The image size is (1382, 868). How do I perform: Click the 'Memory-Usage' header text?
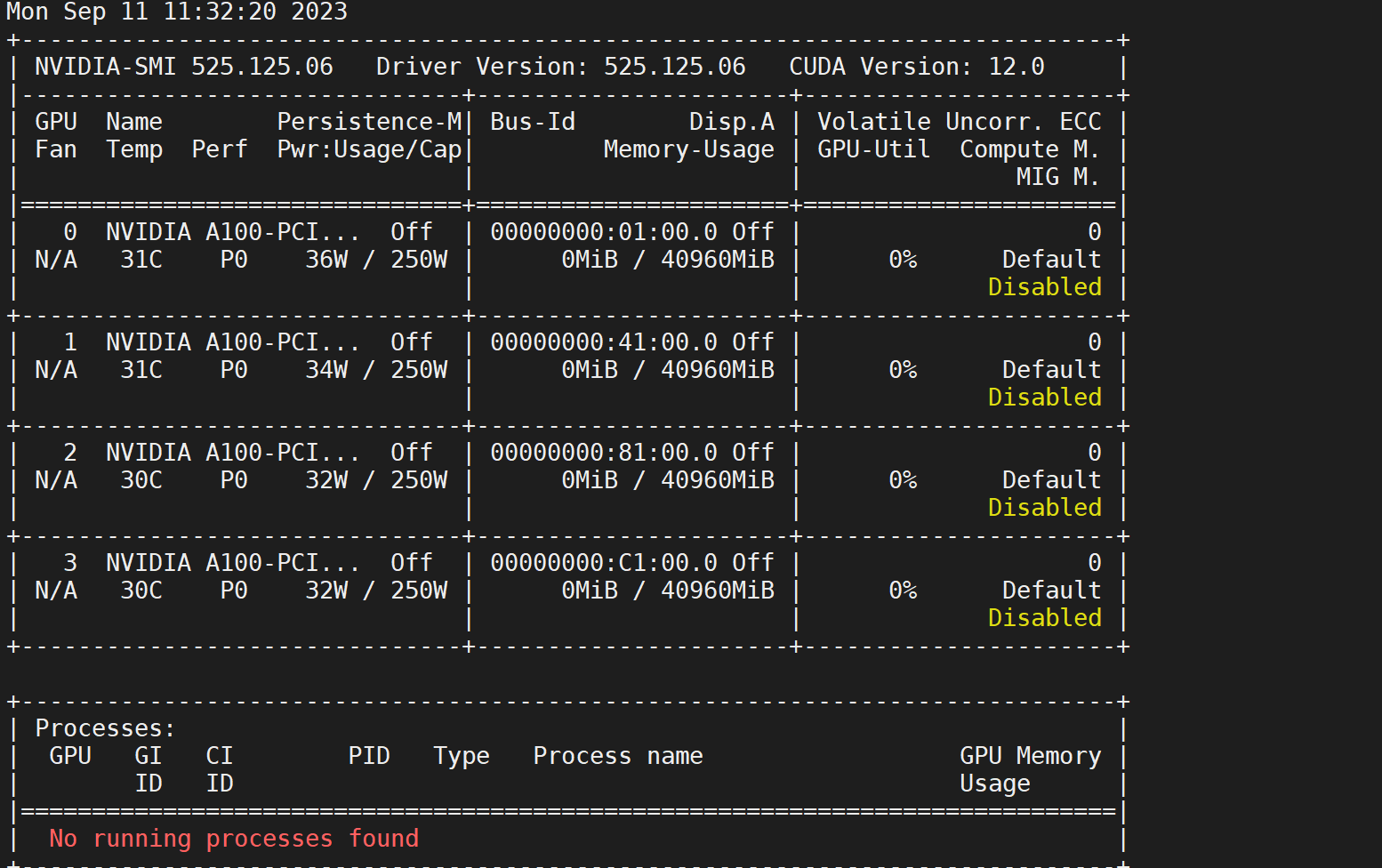click(689, 149)
